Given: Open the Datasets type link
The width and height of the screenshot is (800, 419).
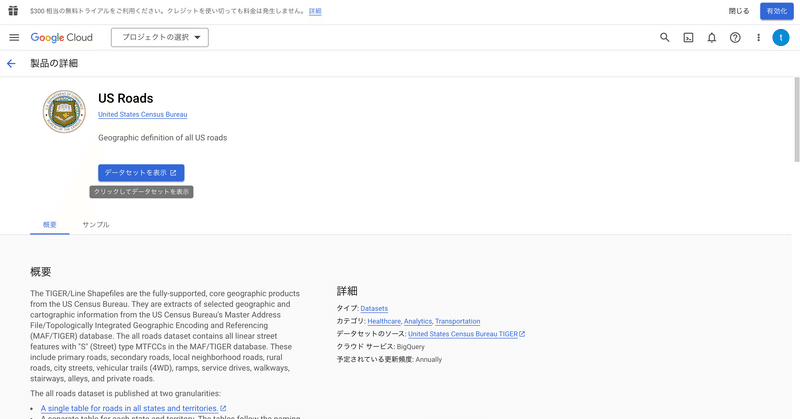Looking at the screenshot, I should tap(374, 308).
